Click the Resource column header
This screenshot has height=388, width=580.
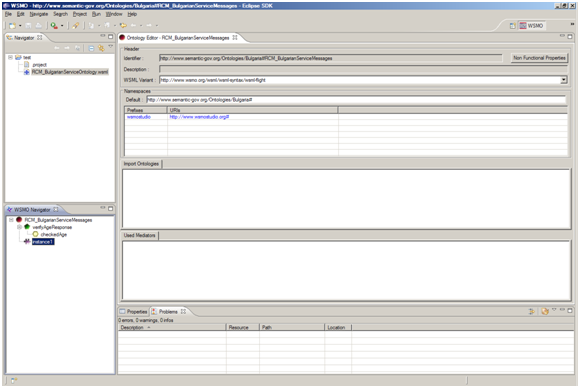[243, 328]
